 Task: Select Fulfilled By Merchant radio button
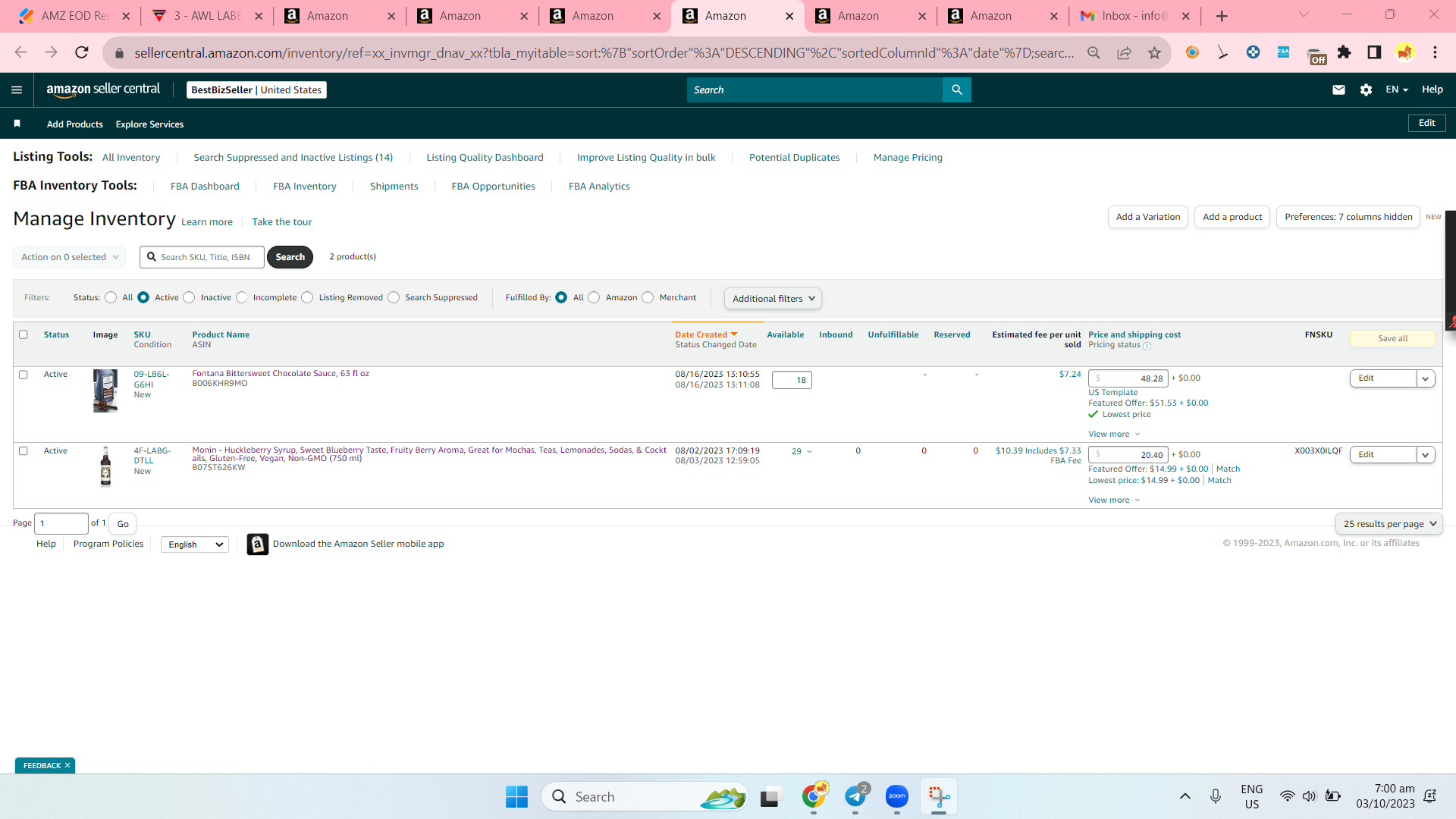click(648, 297)
